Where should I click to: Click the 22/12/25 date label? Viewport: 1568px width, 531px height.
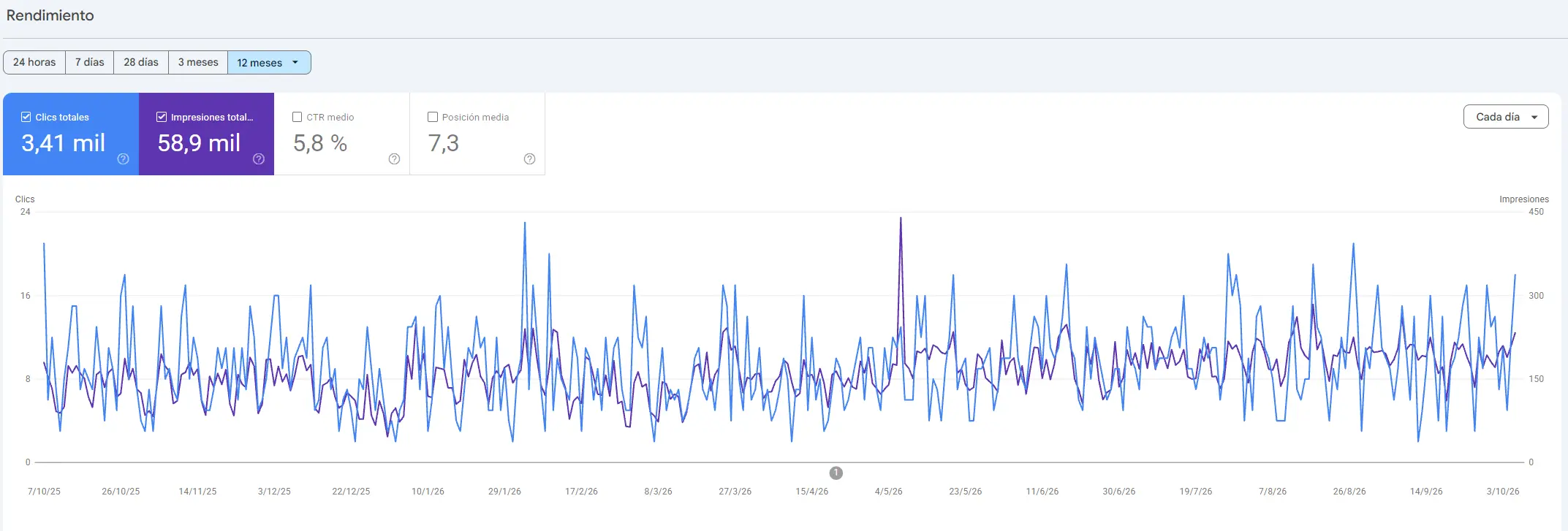pos(351,492)
